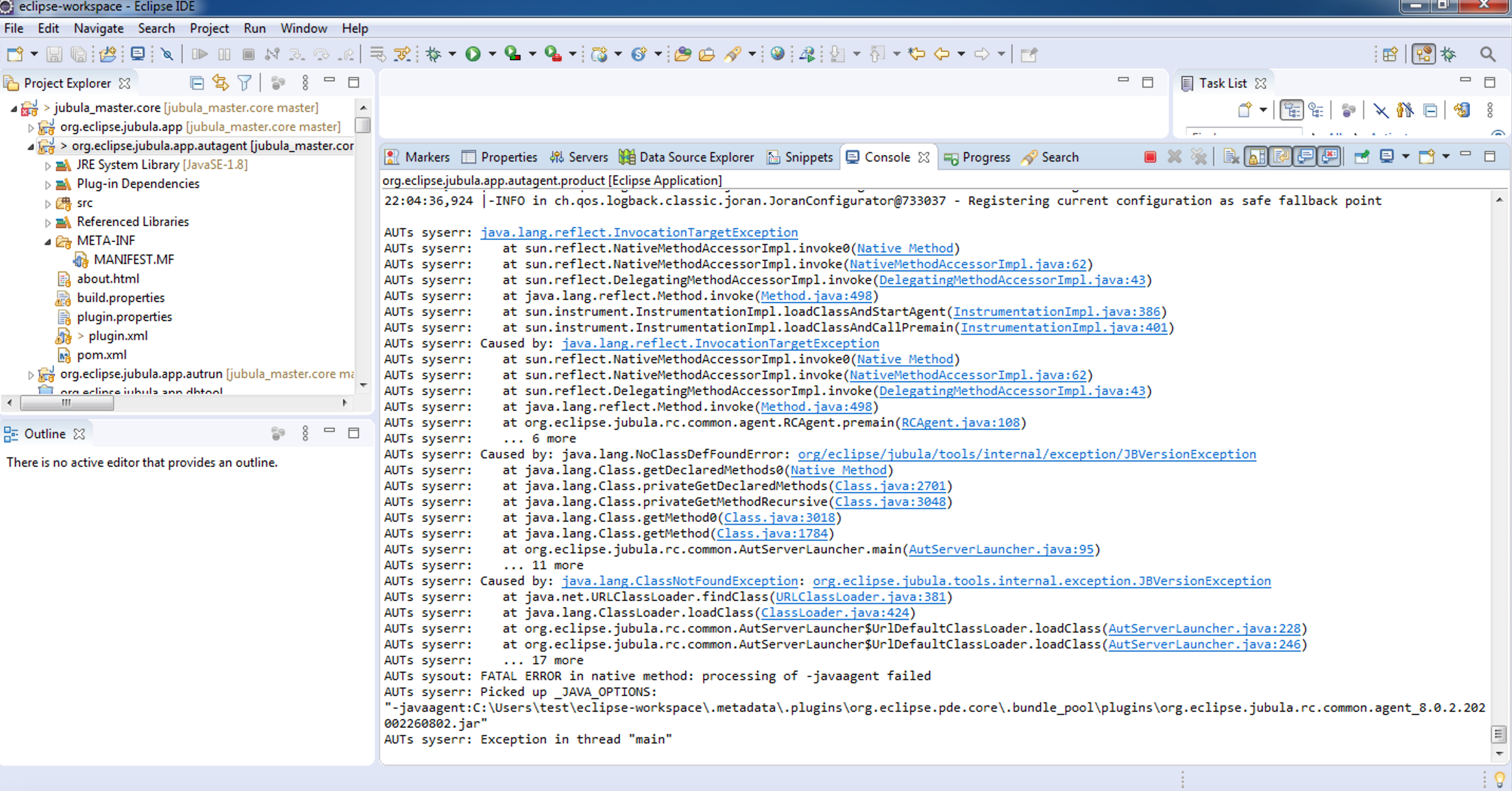
Task: Open the Outline view menu dots
Action: [305, 434]
